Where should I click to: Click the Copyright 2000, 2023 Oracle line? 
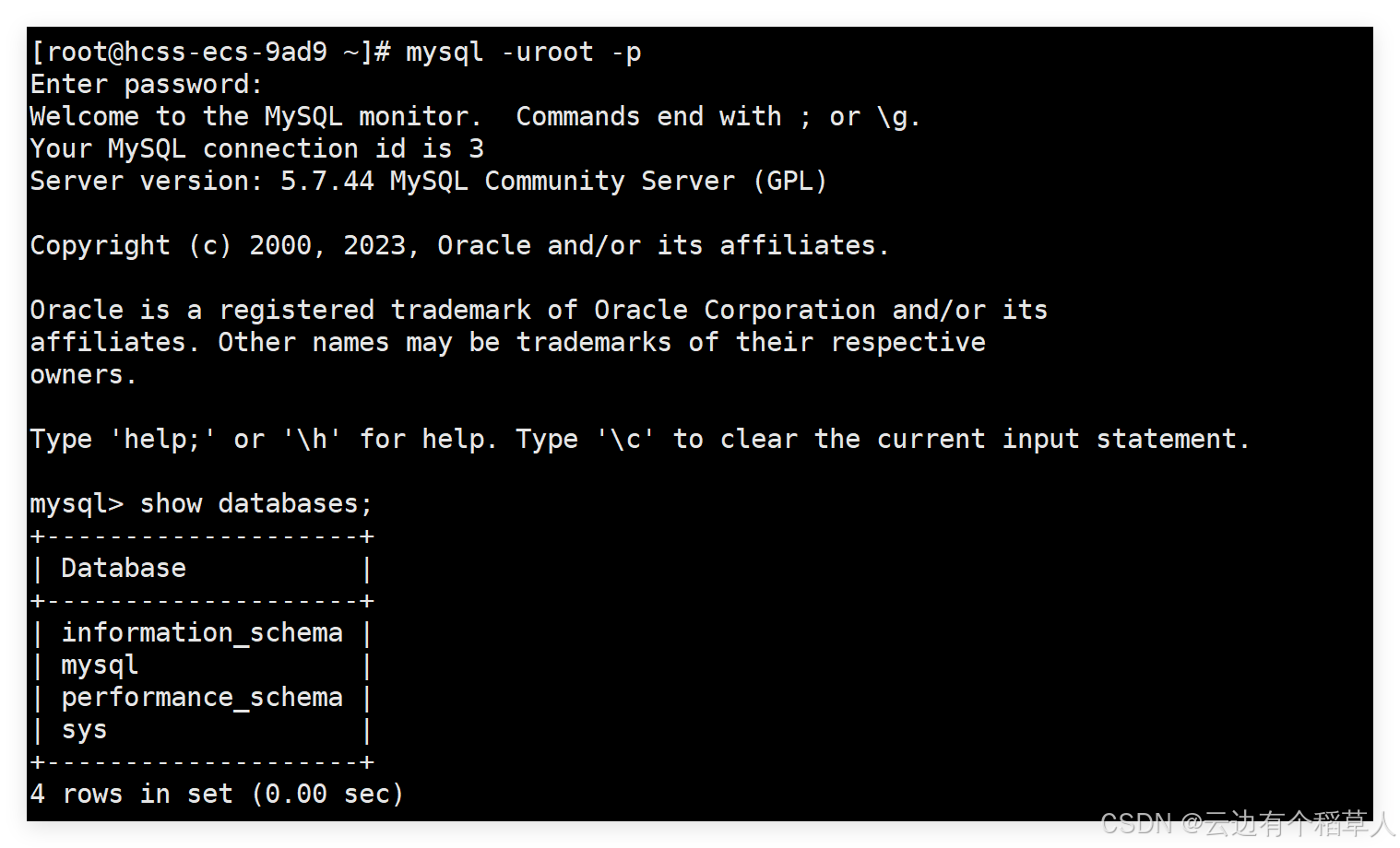459,246
